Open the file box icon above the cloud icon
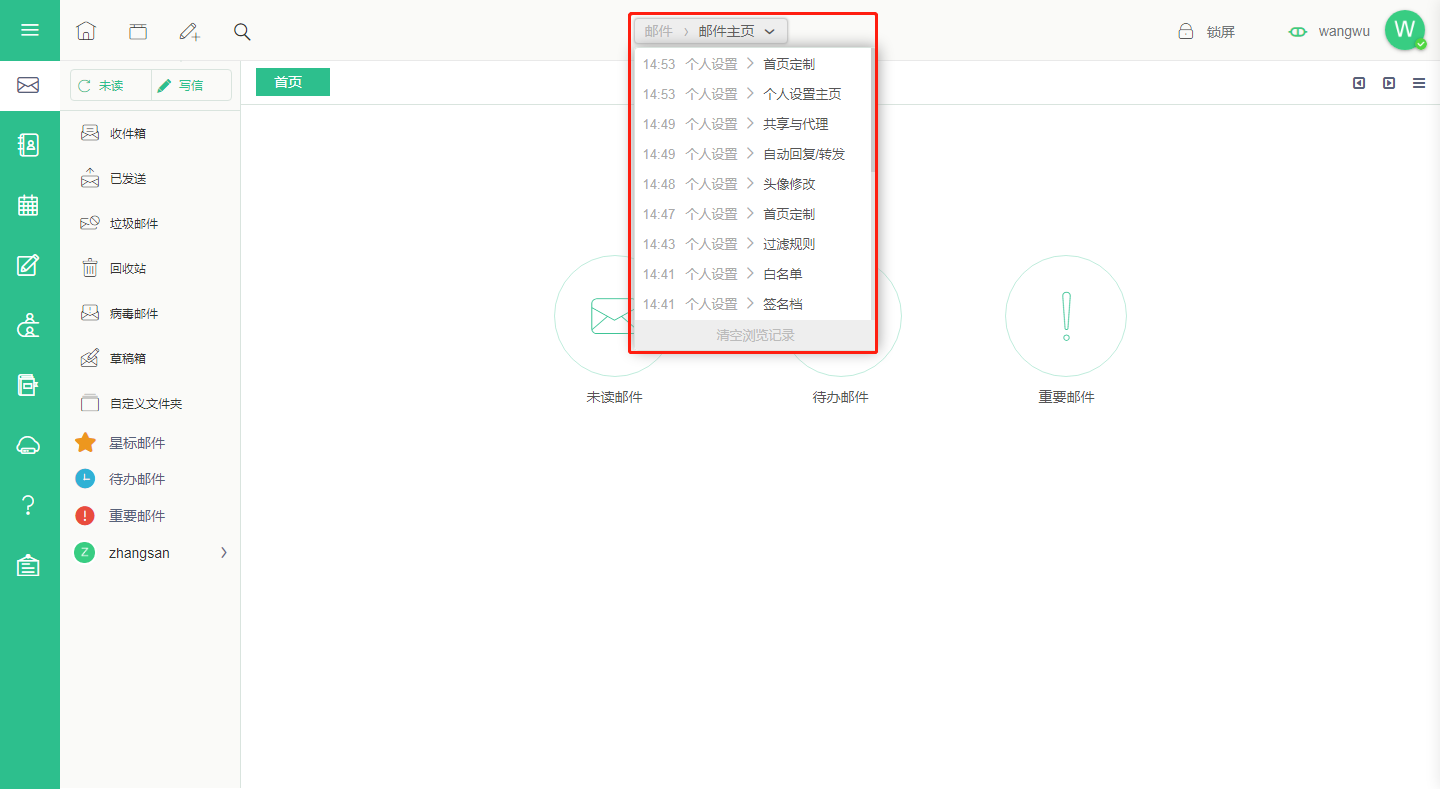This screenshot has width=1440, height=789. pos(29,385)
